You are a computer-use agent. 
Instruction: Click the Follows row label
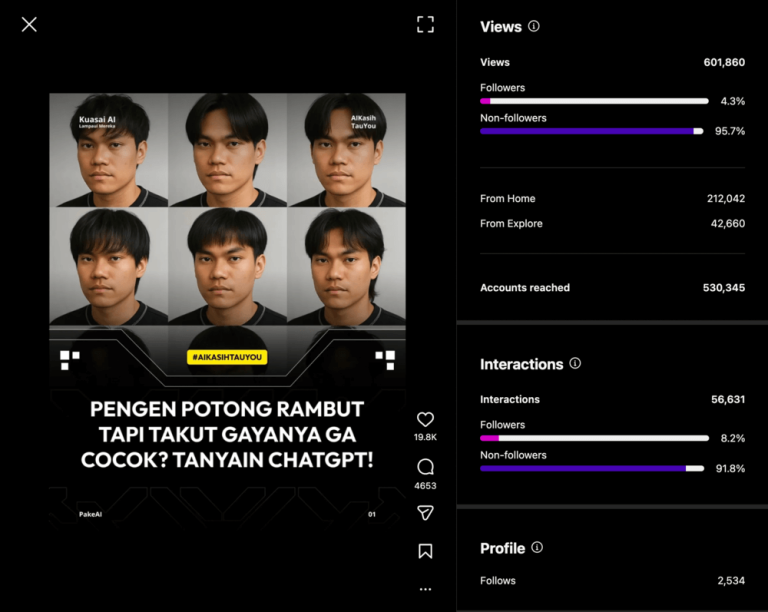coord(498,580)
